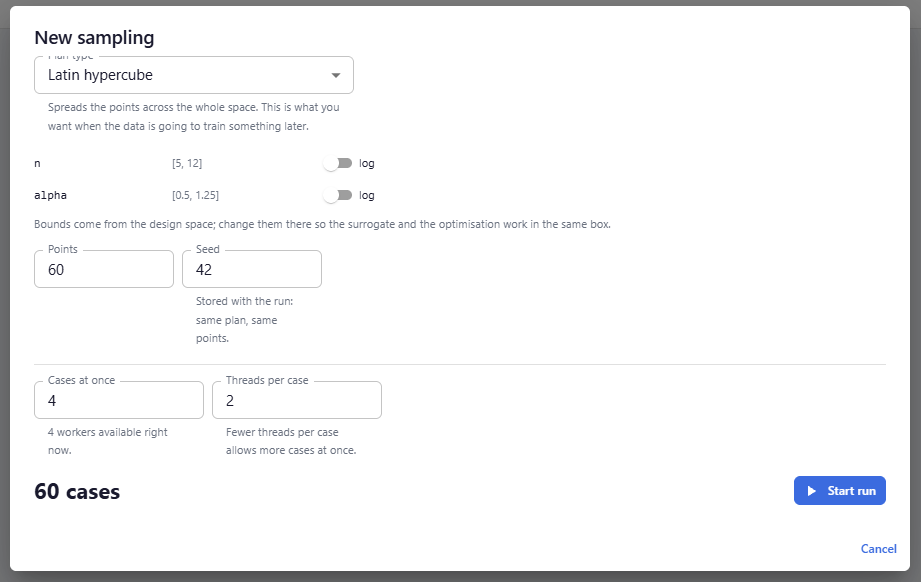Open the plan type dropdown arrow
Image resolution: width=921 pixels, height=582 pixels.
pos(335,75)
